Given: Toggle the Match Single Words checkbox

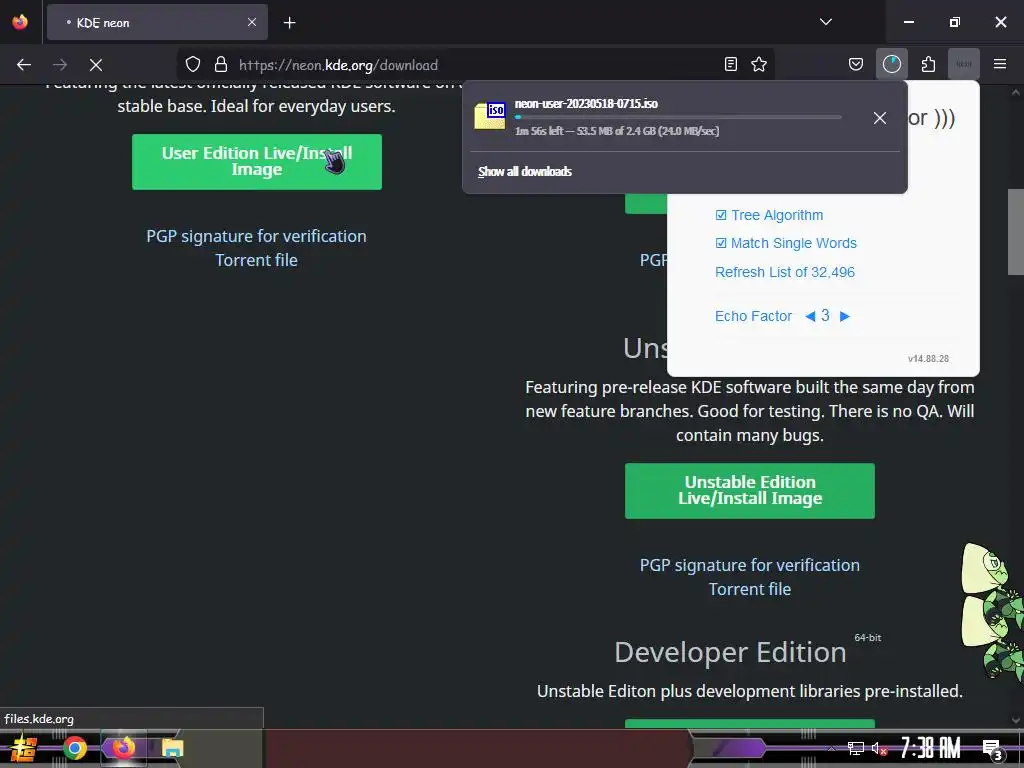Looking at the screenshot, I should 721,243.
